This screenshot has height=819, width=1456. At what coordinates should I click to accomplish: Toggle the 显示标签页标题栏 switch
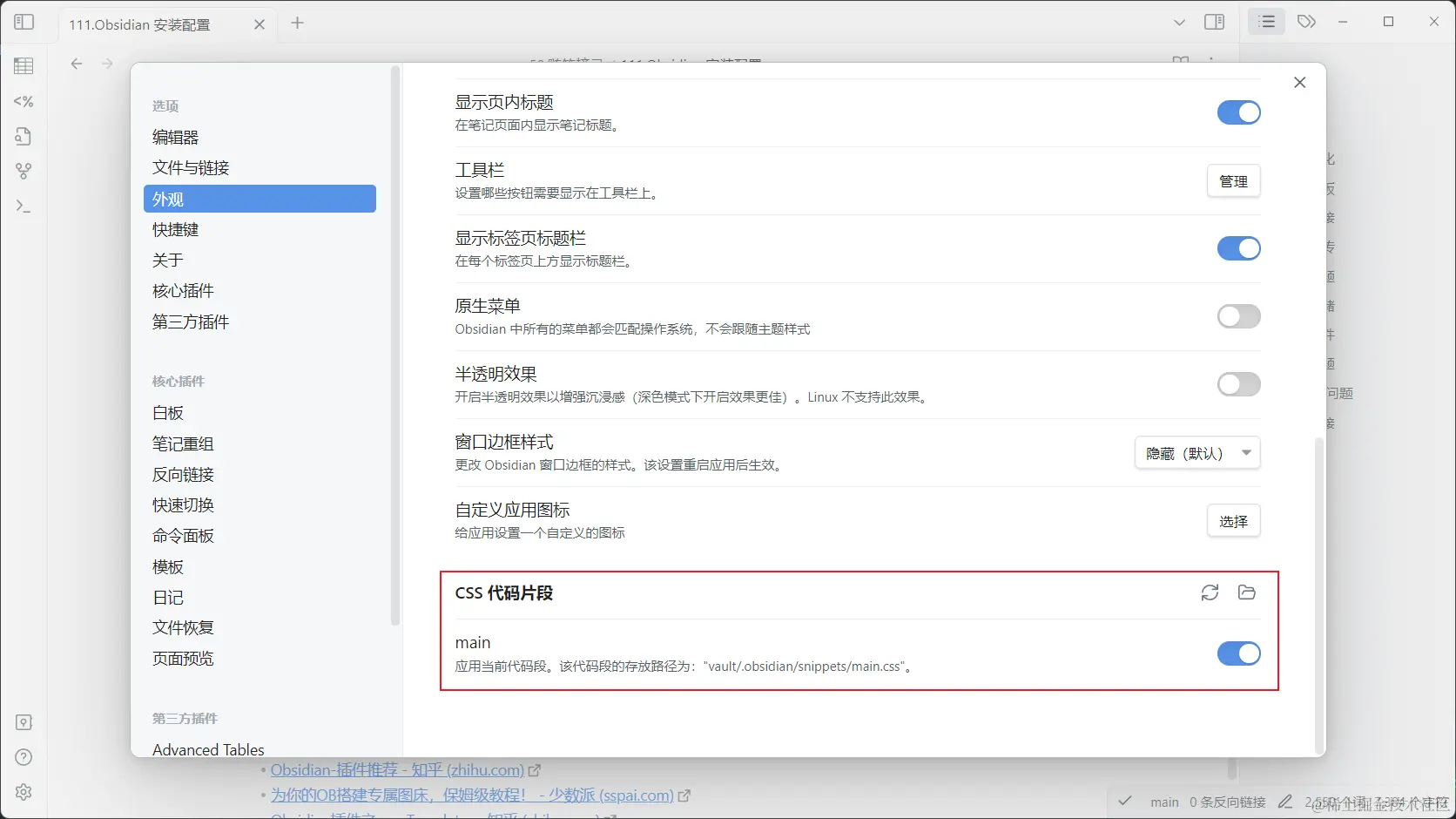pos(1238,248)
